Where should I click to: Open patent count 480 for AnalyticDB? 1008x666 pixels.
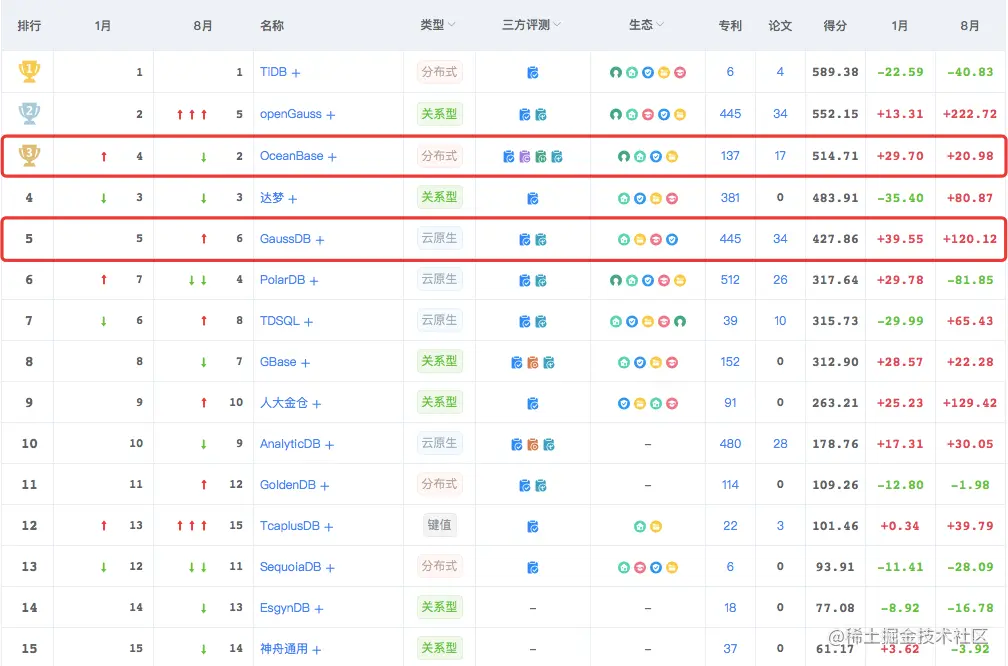click(x=730, y=444)
